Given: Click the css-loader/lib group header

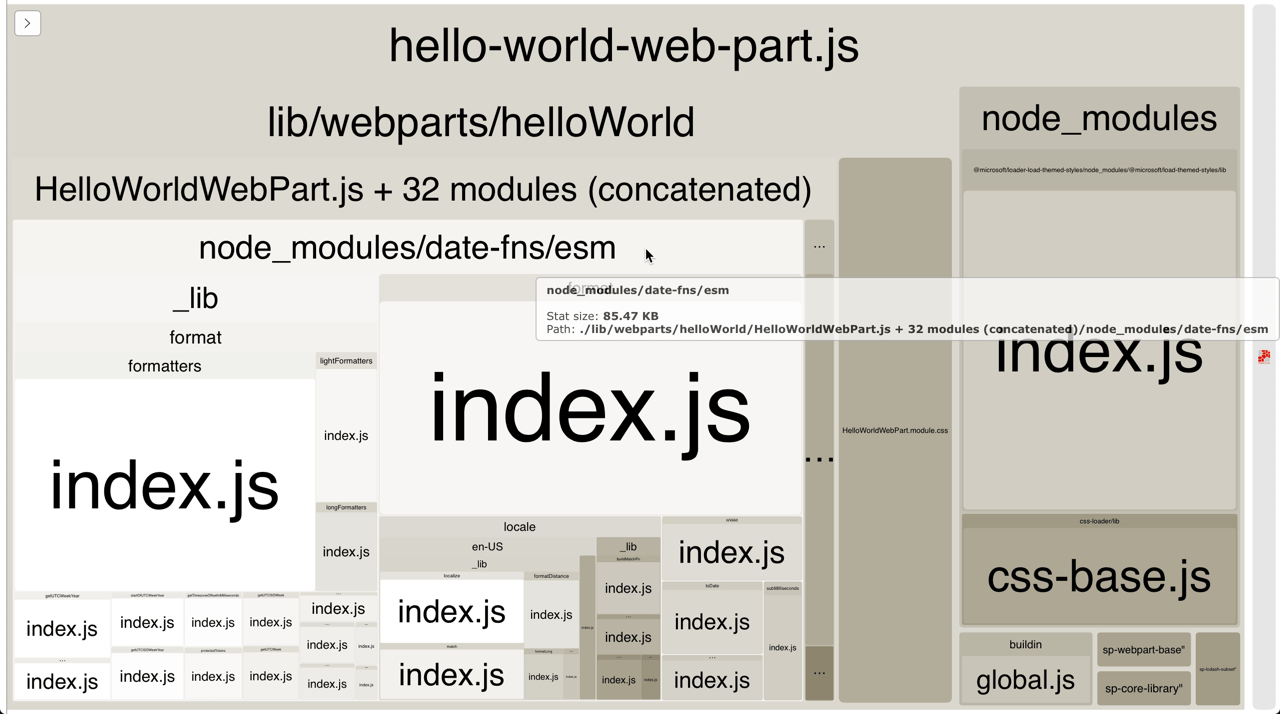Looking at the screenshot, I should point(1099,521).
